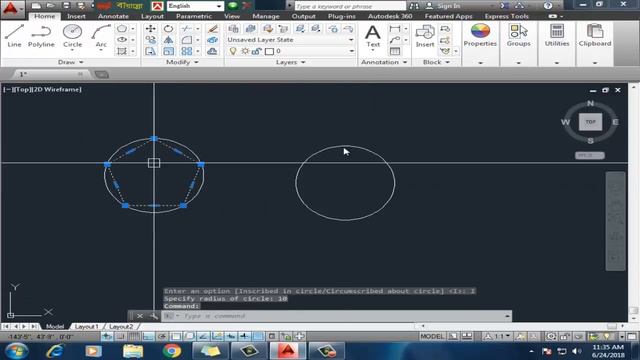Click [Top] view control label

(x=22, y=89)
